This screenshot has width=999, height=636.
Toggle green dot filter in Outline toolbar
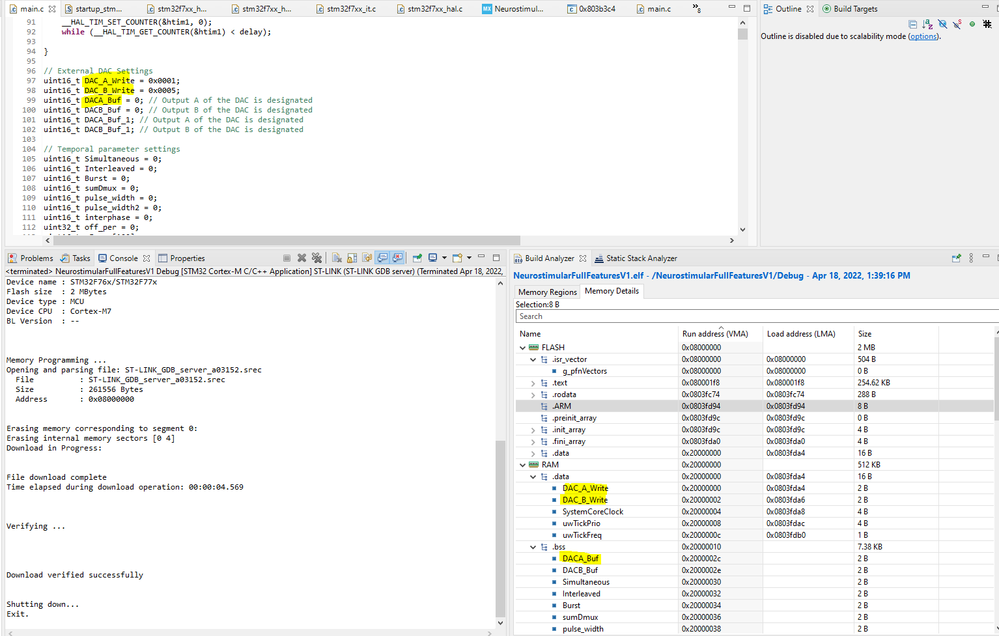coord(972,24)
